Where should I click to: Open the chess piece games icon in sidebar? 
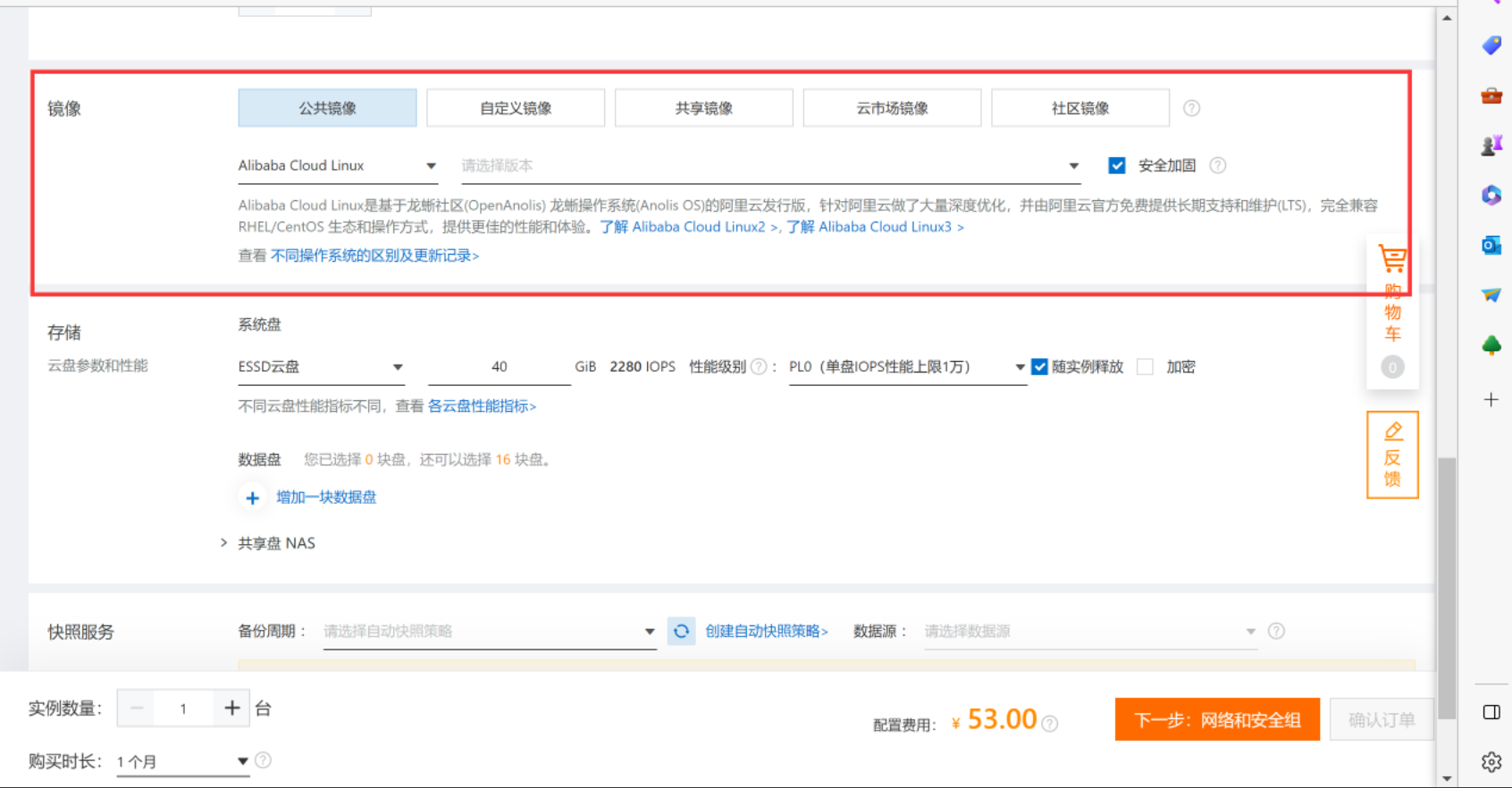[1491, 145]
